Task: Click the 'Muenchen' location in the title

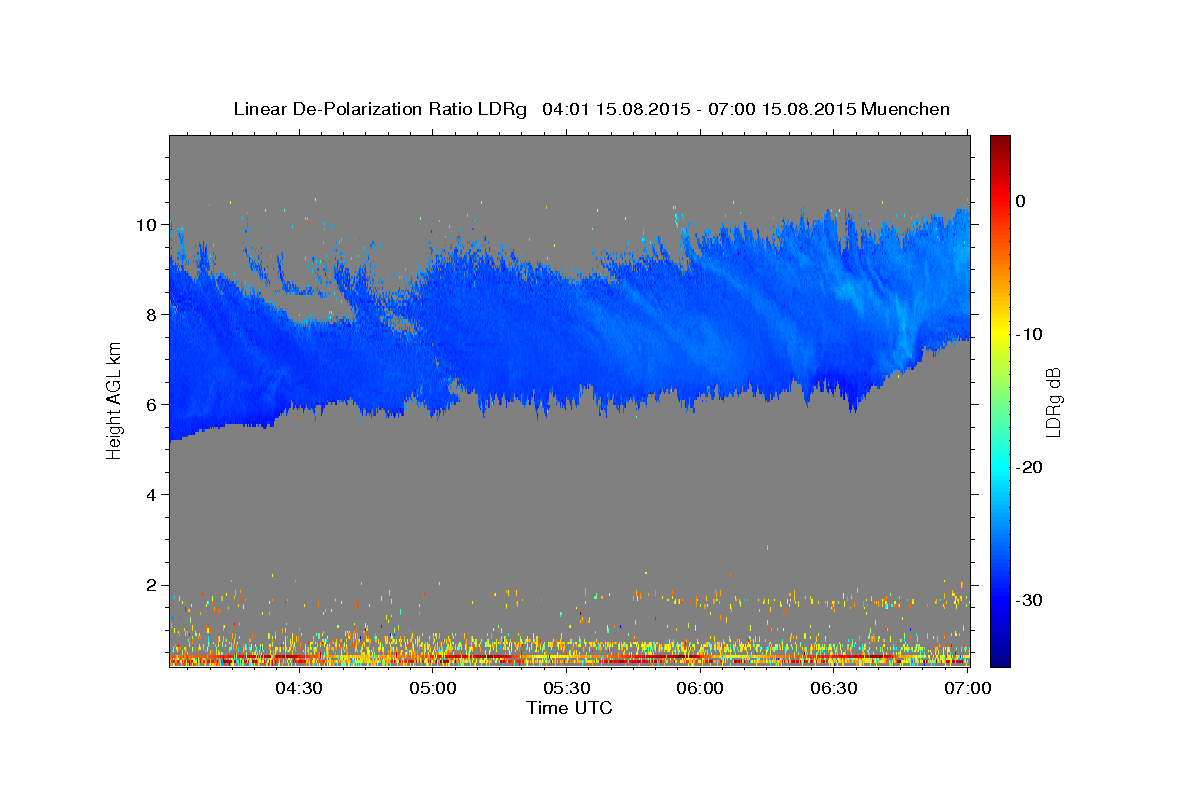Action: (905, 109)
